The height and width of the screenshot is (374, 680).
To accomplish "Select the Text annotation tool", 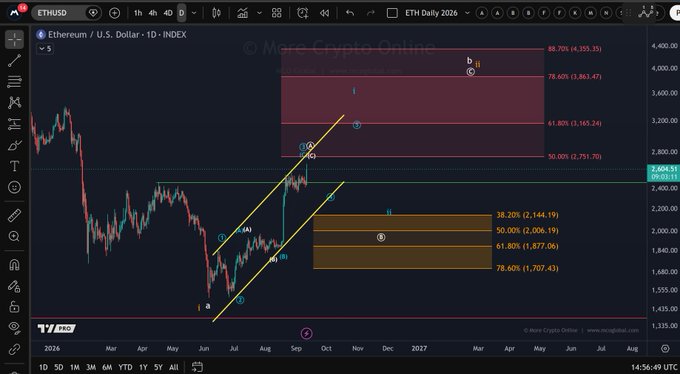I will [x=14, y=166].
